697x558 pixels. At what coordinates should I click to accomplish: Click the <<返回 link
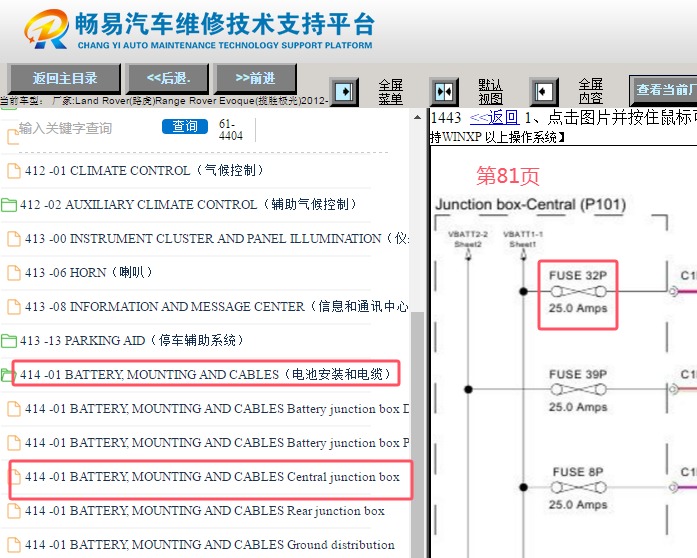pyautogui.click(x=494, y=117)
